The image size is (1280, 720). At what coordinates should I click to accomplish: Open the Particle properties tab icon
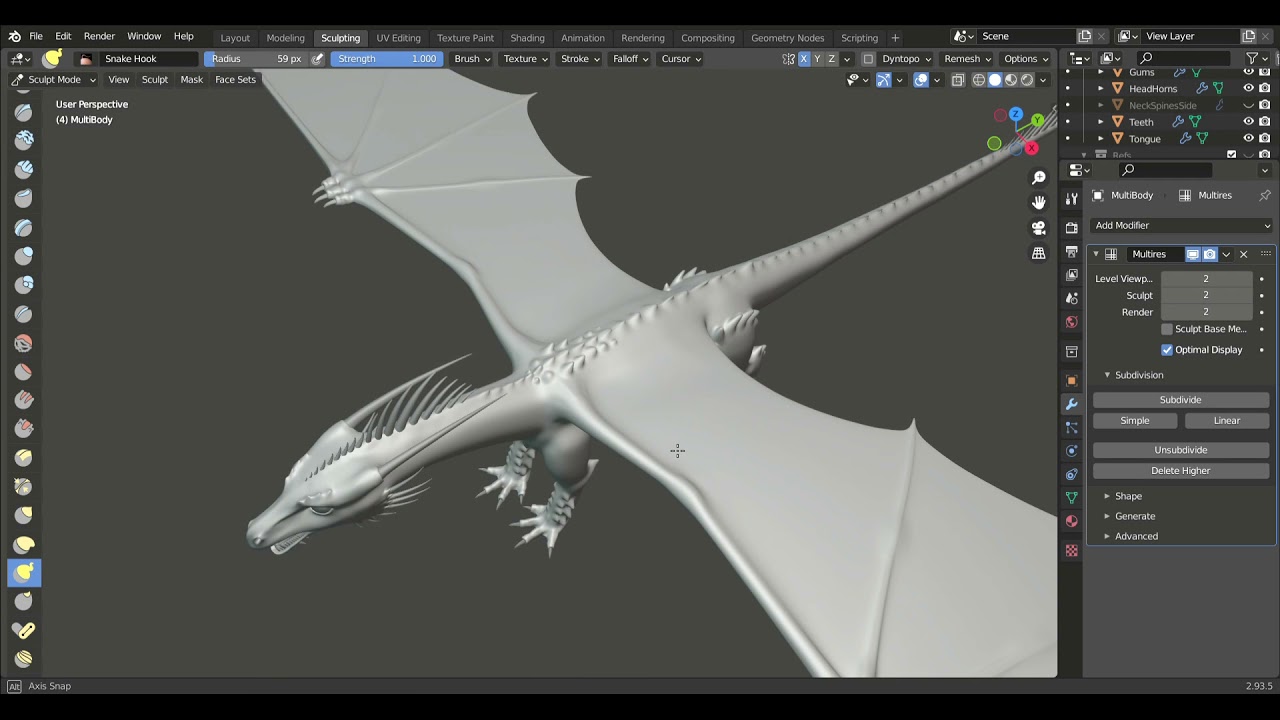pos(1072,428)
